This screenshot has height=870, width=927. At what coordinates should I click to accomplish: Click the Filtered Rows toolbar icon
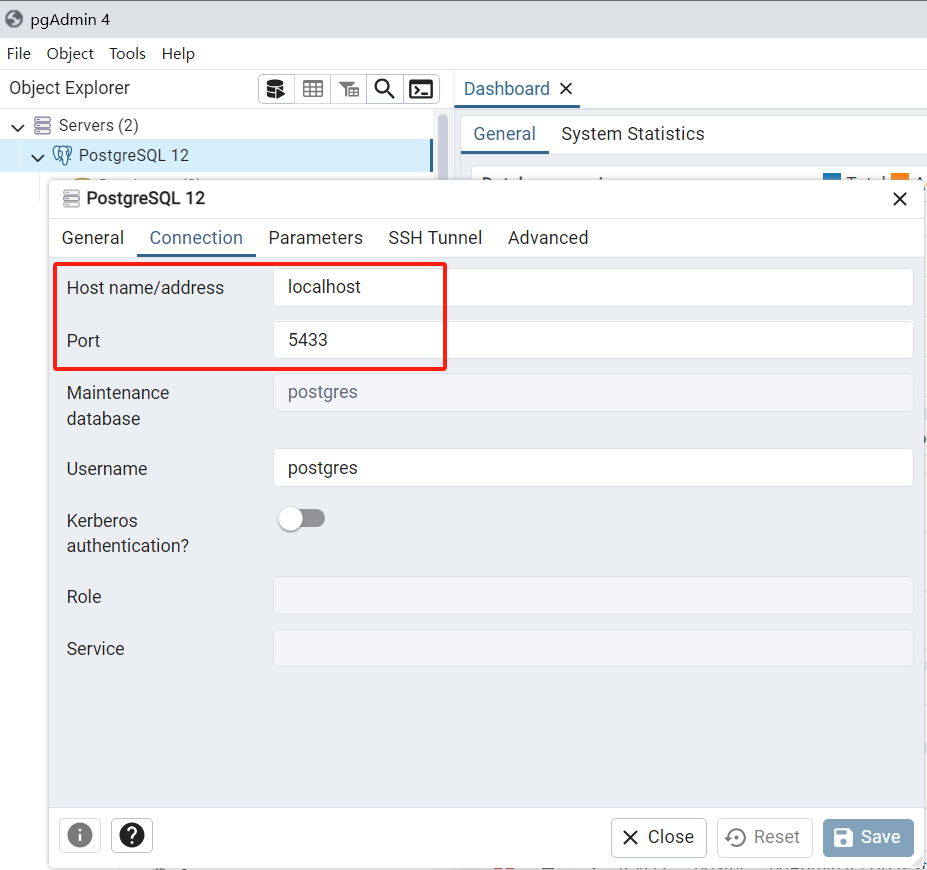349,89
